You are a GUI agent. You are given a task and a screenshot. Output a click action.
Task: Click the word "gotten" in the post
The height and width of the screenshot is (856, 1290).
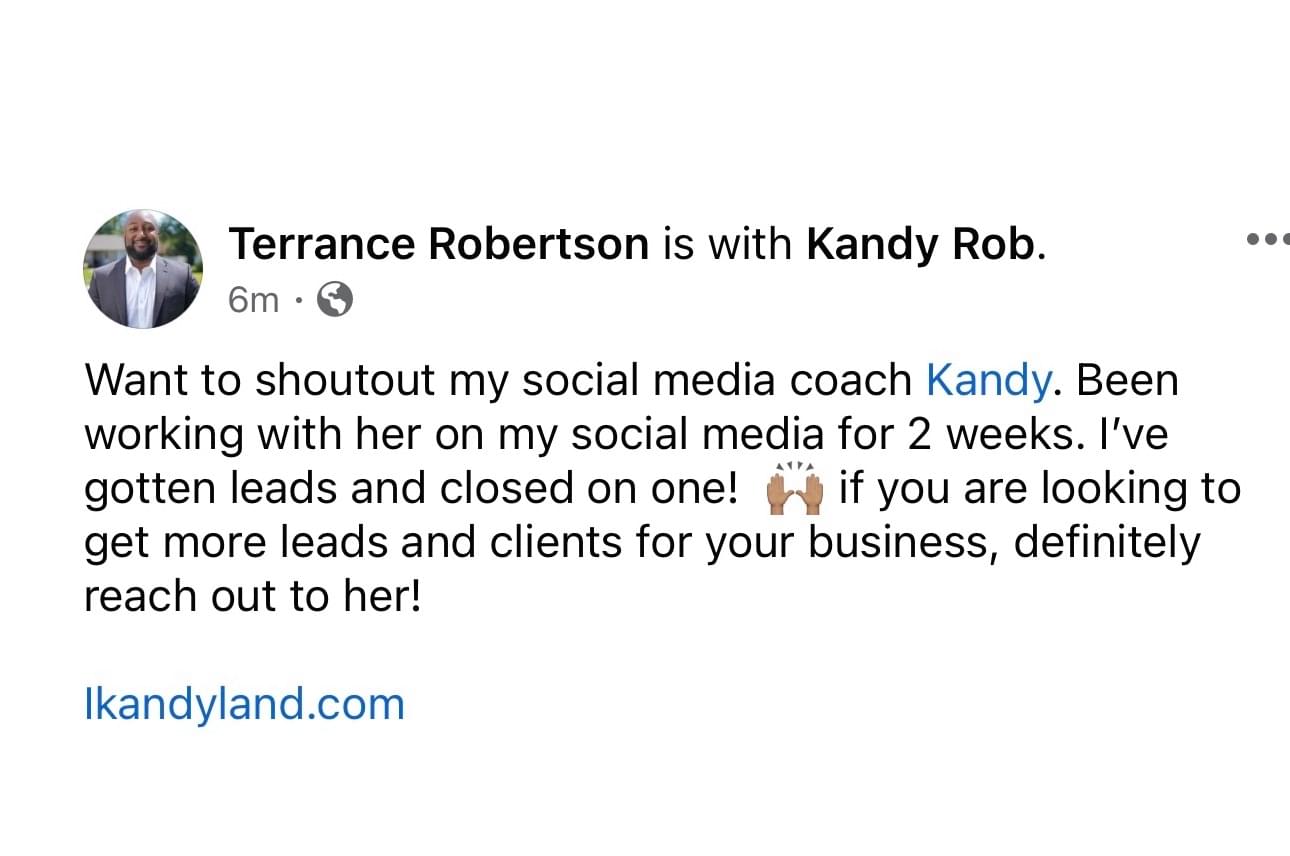coord(151,489)
